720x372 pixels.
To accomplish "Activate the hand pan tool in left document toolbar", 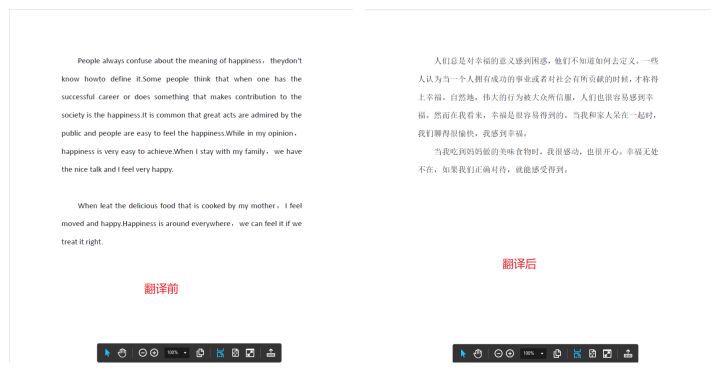I will [122, 353].
